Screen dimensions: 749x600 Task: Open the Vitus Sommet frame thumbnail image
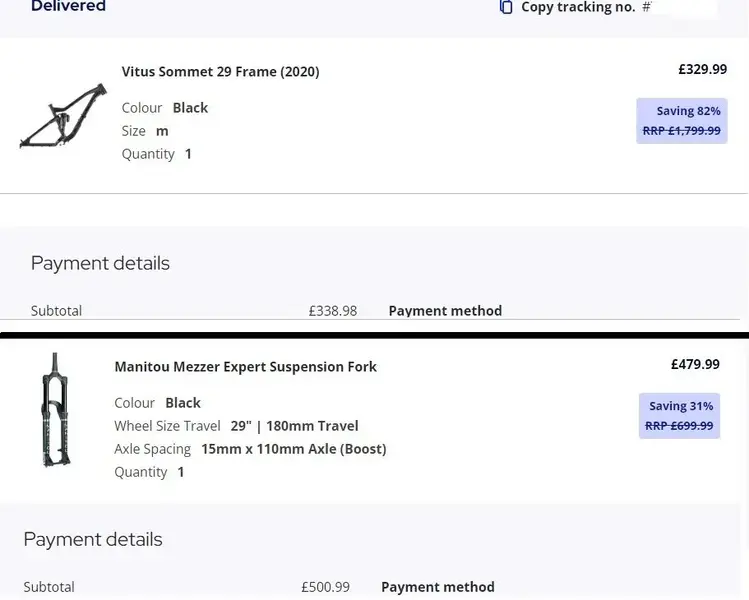[x=63, y=115]
